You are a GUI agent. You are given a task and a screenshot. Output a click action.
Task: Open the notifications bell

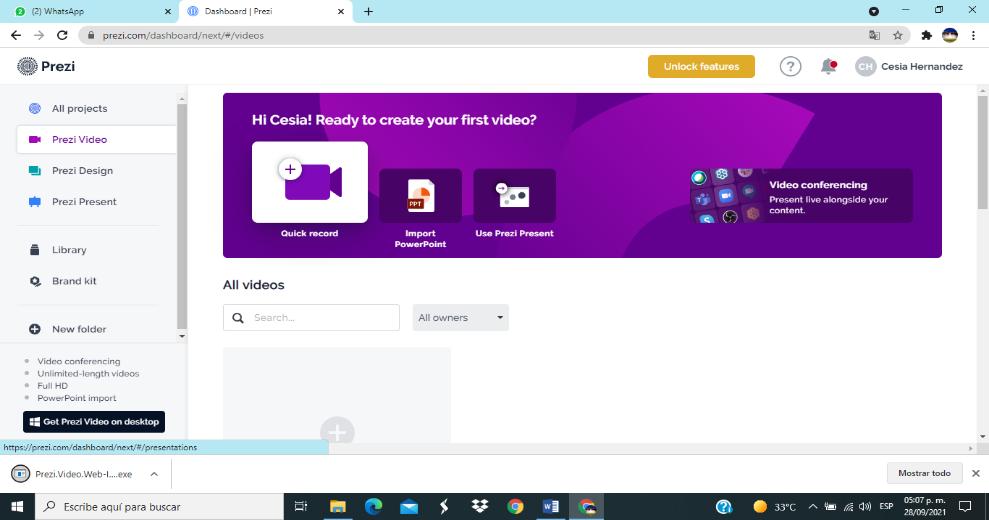828,66
